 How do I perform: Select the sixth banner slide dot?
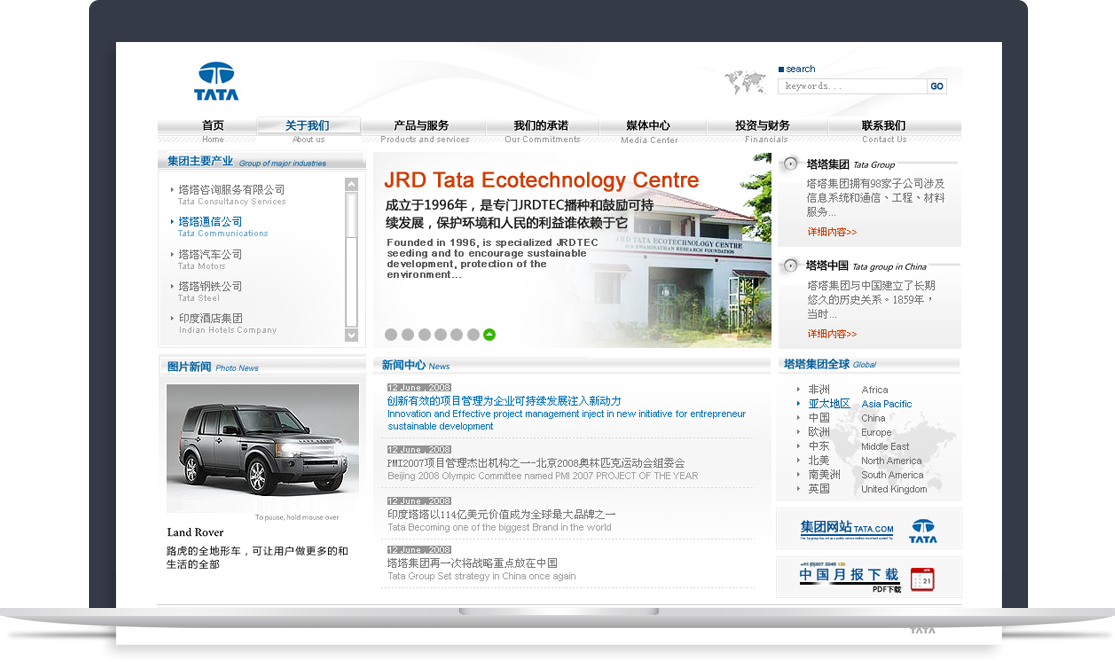(473, 334)
